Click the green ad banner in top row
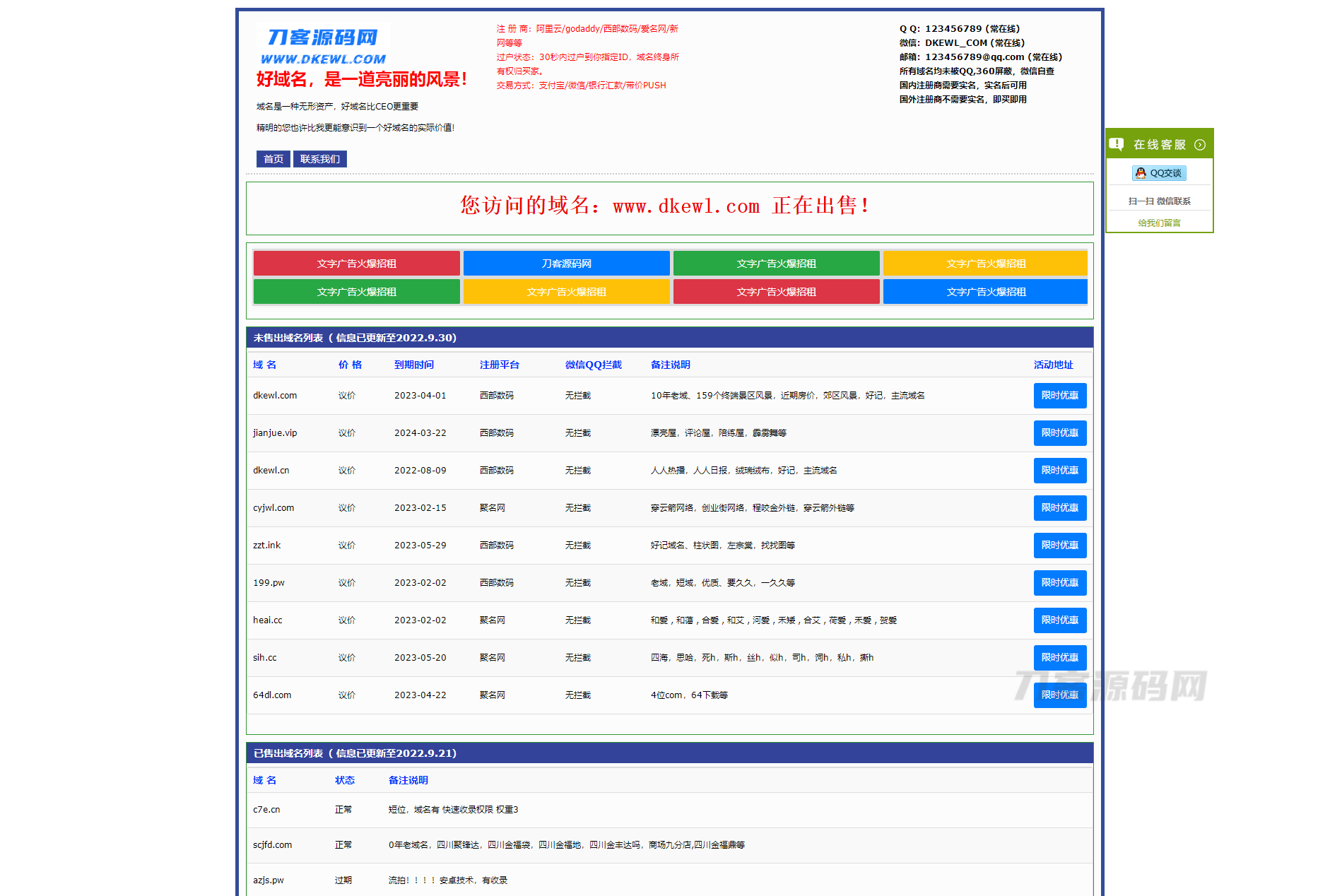Image resolution: width=1342 pixels, height=896 pixels. point(776,264)
